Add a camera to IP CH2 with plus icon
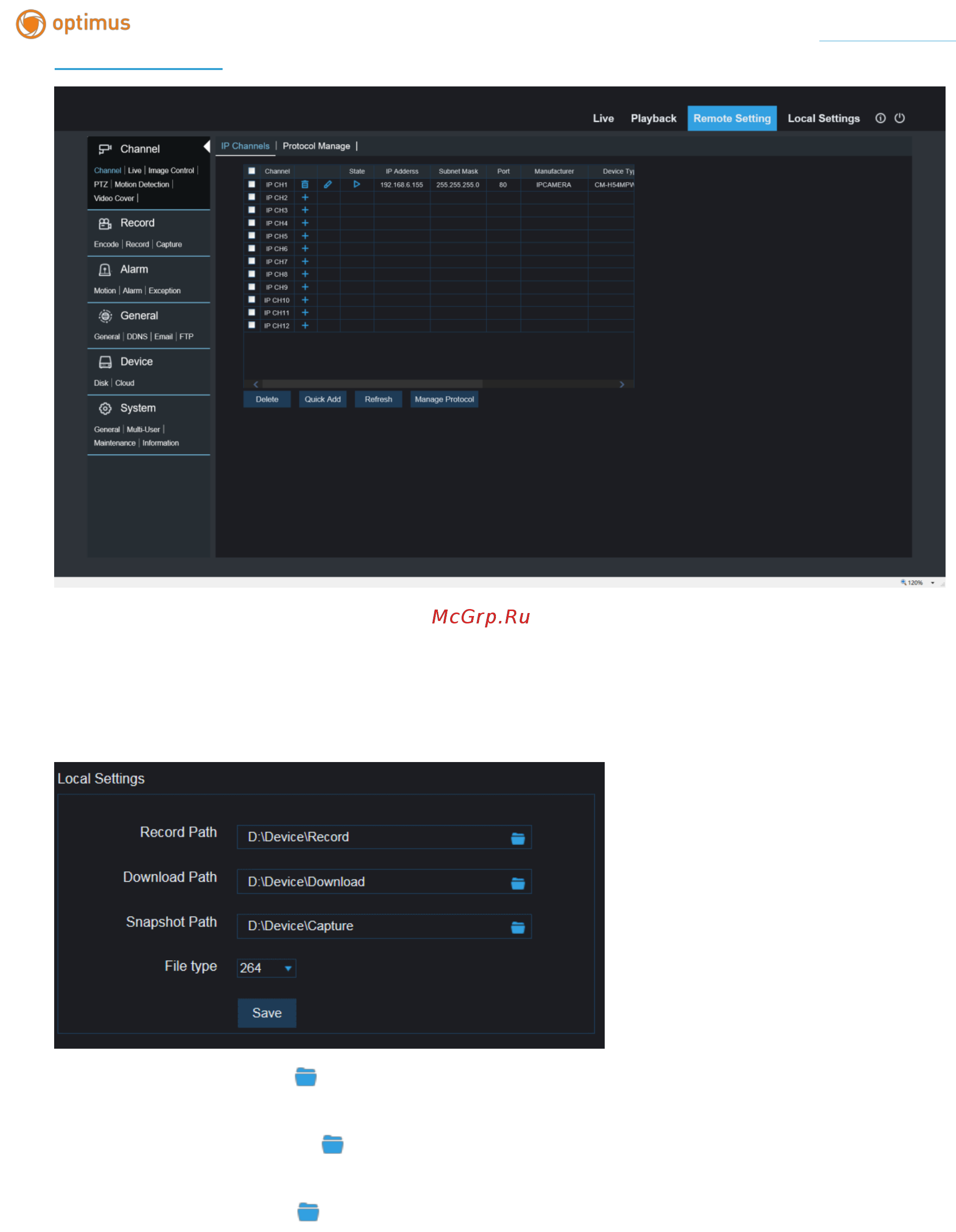Viewport: 956px width, 1232px height. [x=305, y=197]
